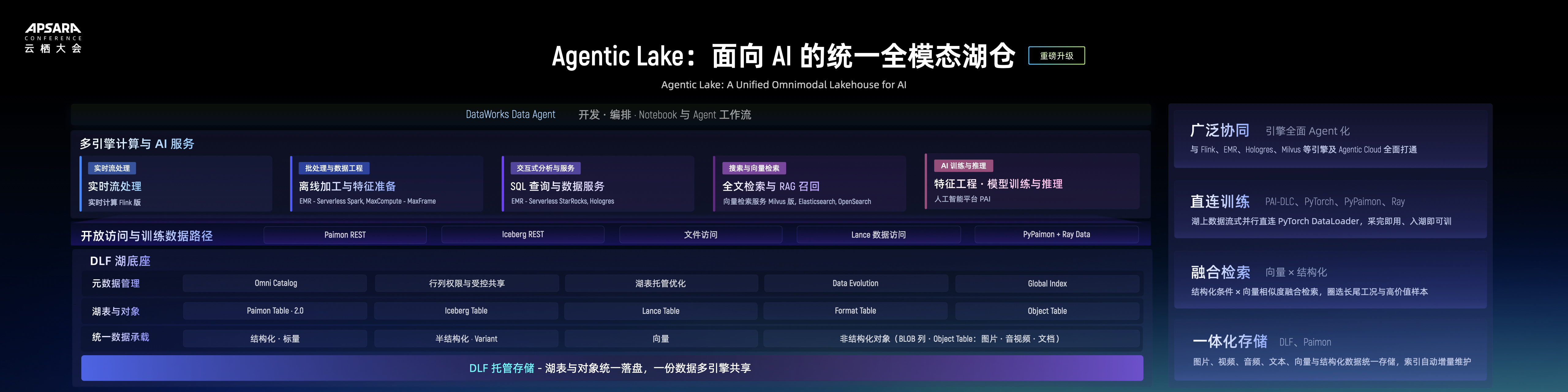Screen dimensions: 1568x392
Task: Pick the 向量 box in 统一数据承载 row
Action: [661, 338]
